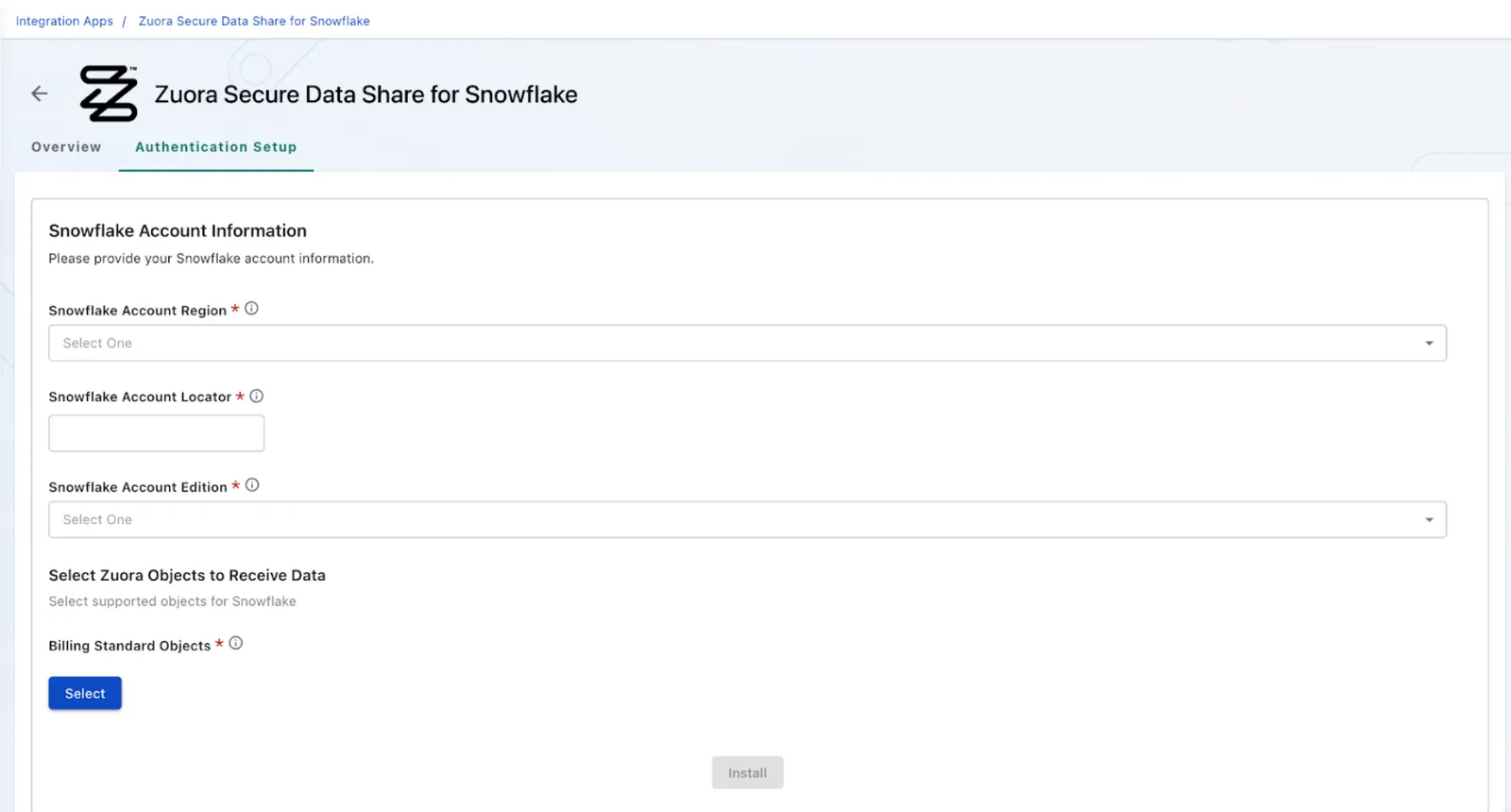Click the blue Select button
The width and height of the screenshot is (1511, 812).
tap(85, 693)
